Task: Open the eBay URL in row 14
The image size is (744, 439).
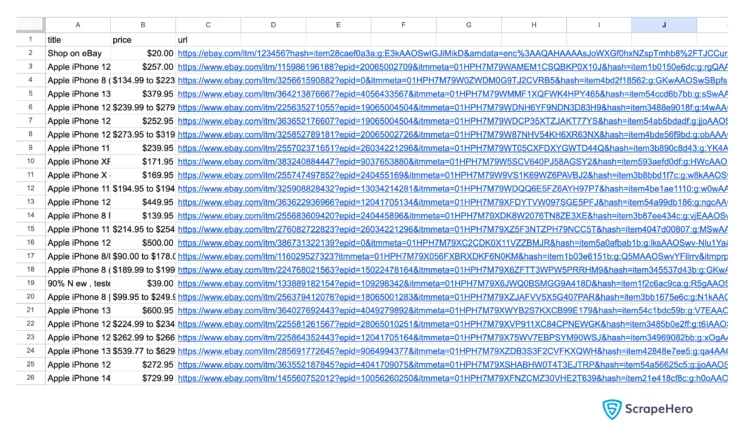Action: click(x=452, y=216)
